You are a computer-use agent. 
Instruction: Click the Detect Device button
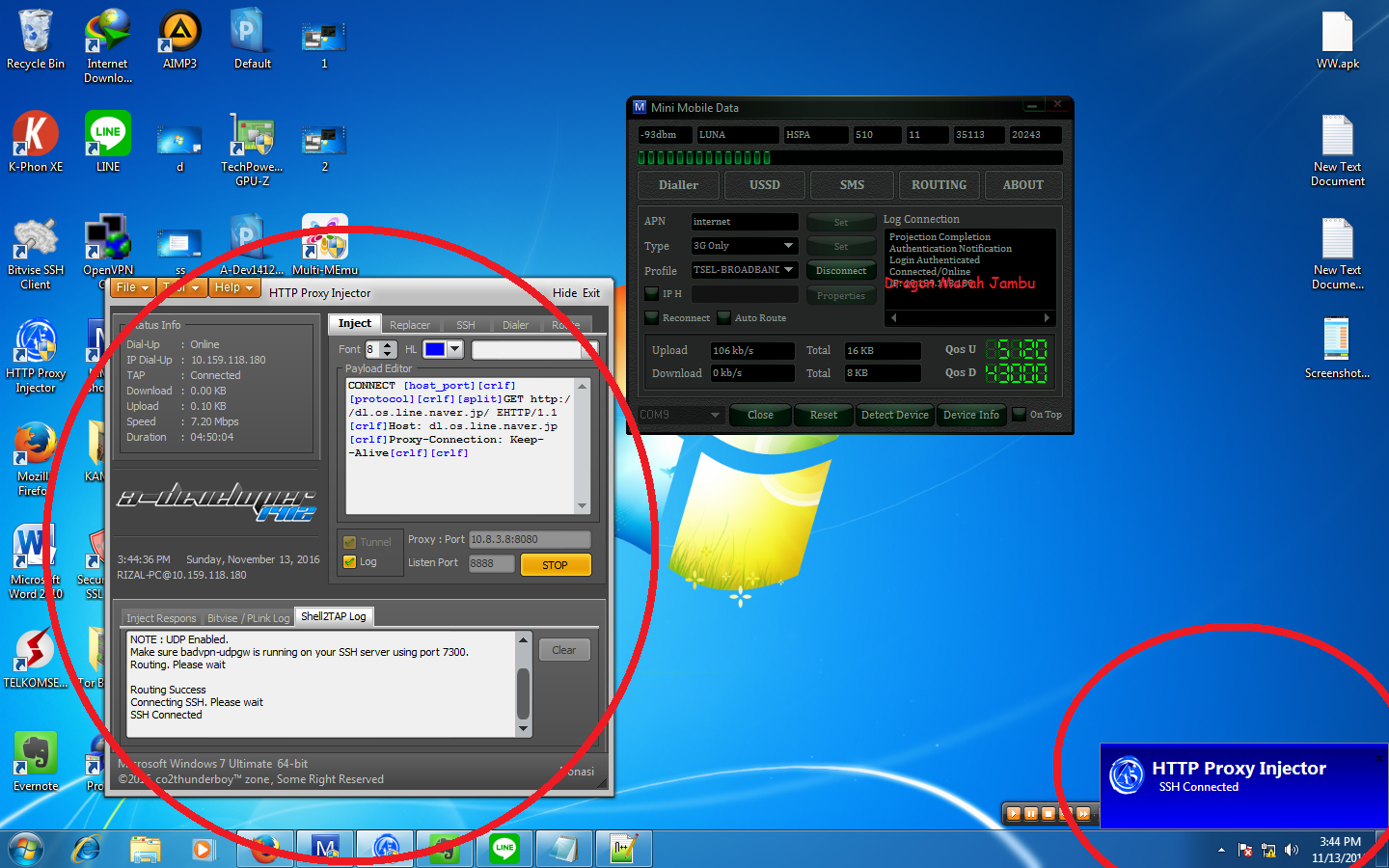pos(894,415)
